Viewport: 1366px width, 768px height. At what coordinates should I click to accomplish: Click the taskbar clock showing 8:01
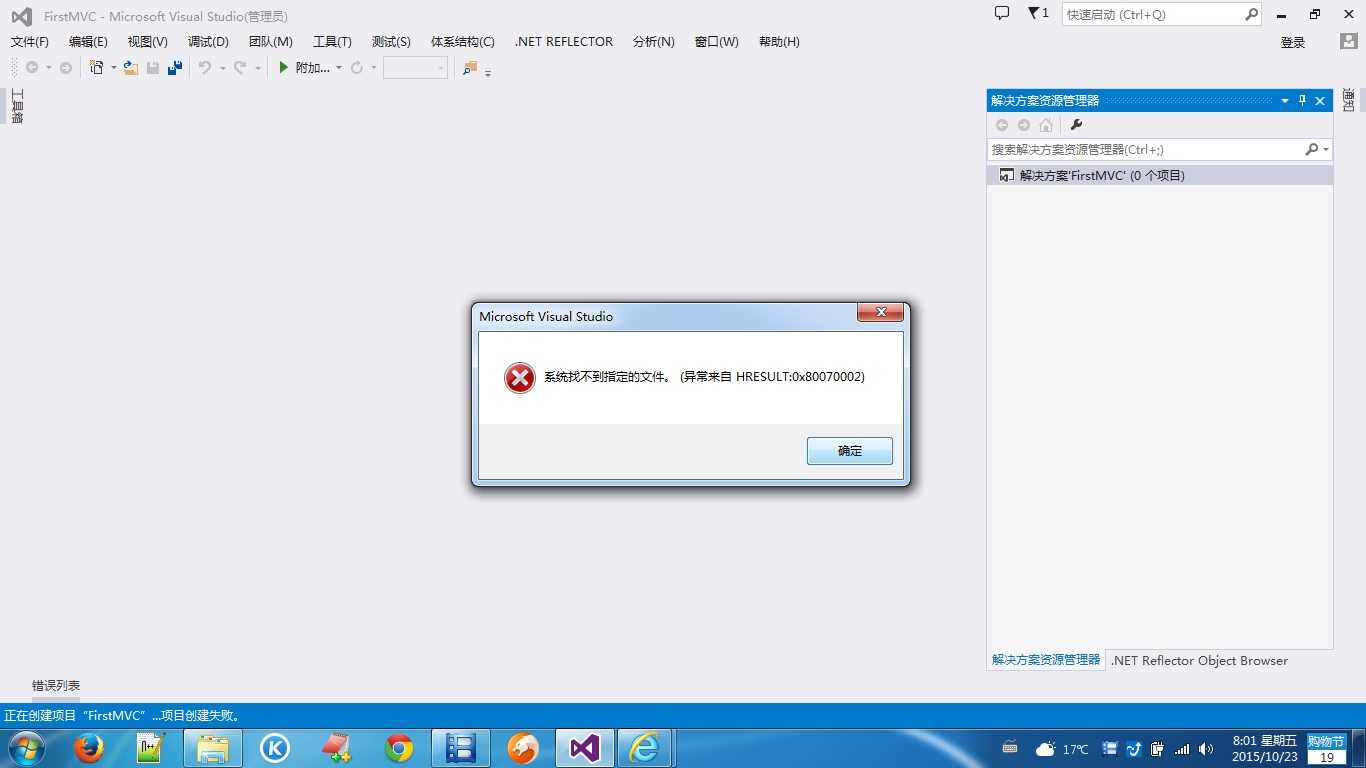click(1265, 748)
